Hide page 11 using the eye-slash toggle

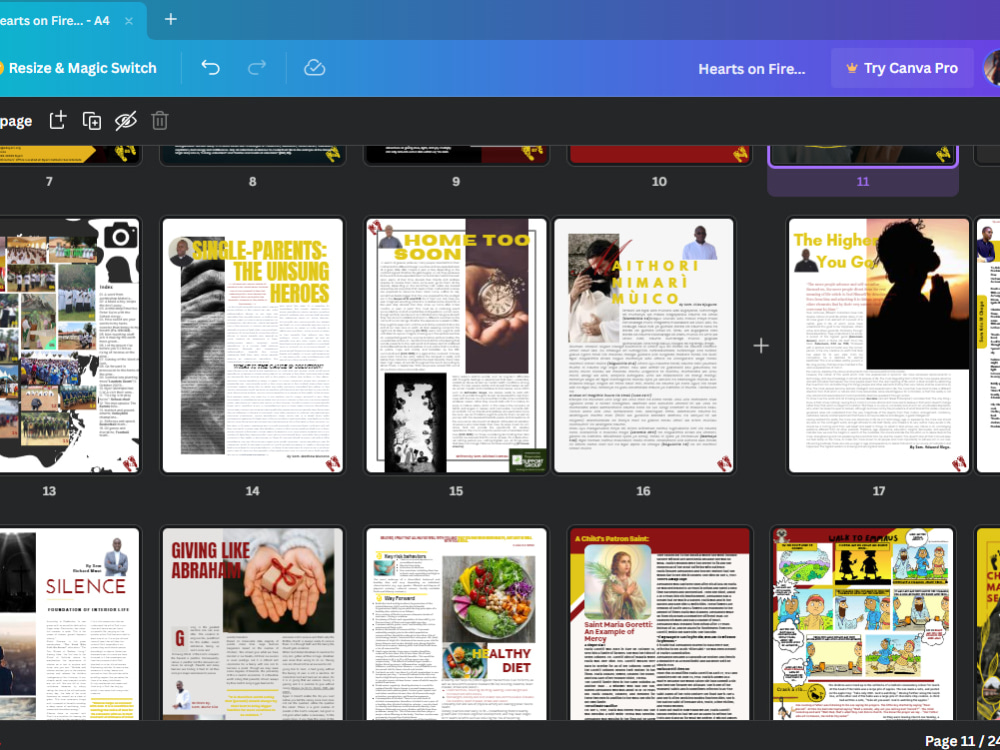[x=125, y=120]
